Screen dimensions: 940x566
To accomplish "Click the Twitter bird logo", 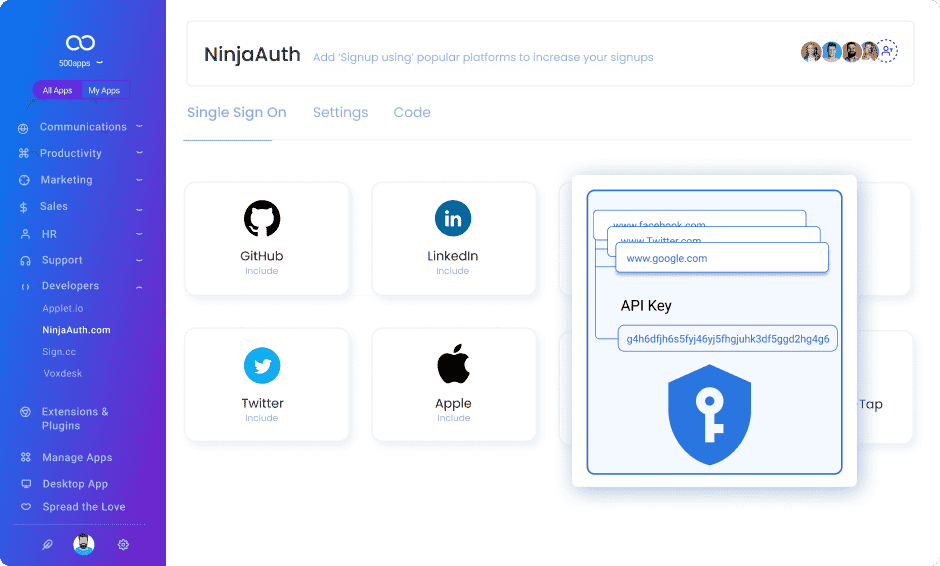I will [x=262, y=365].
